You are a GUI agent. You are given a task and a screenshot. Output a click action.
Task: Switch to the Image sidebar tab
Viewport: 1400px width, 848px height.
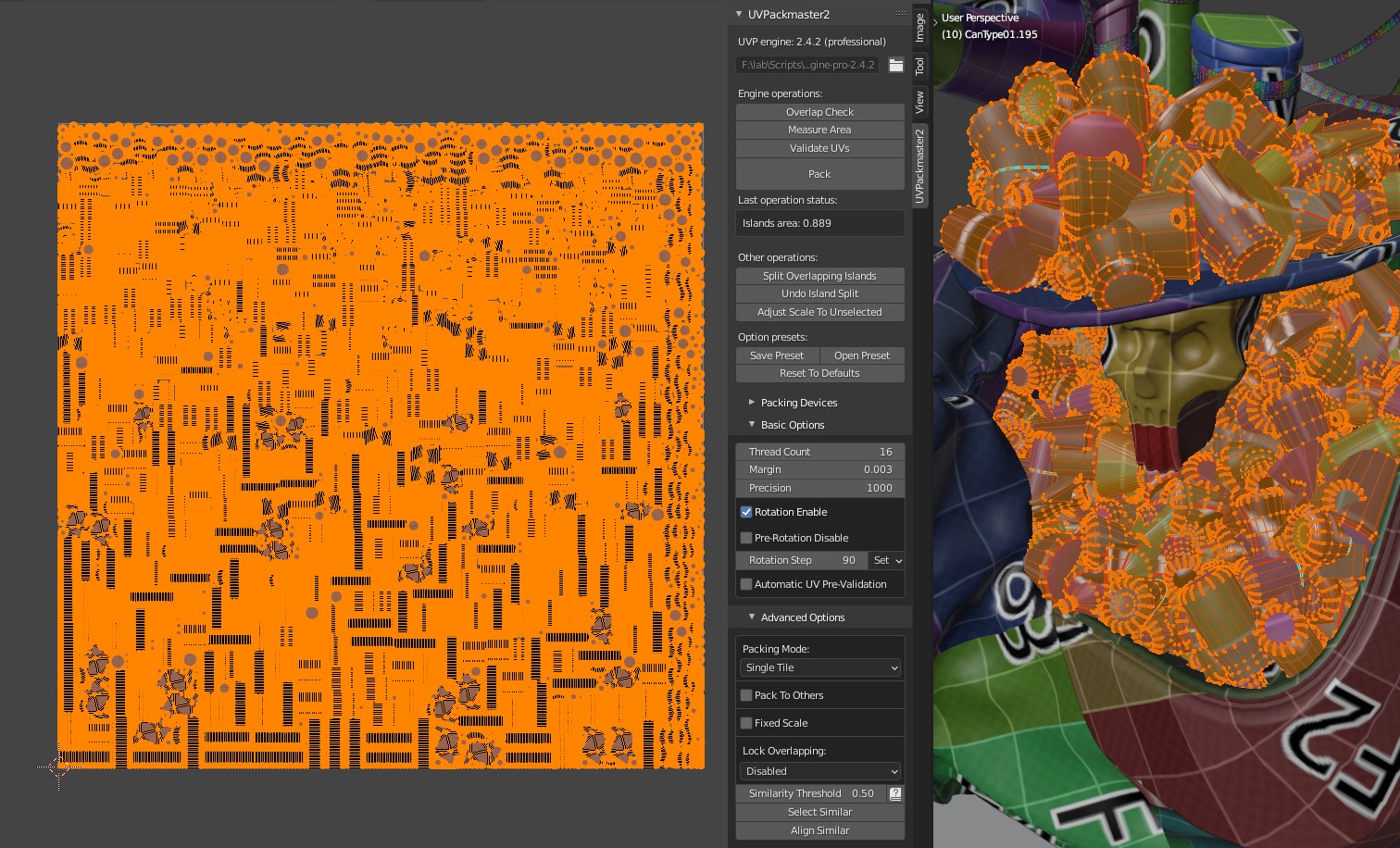point(919,27)
